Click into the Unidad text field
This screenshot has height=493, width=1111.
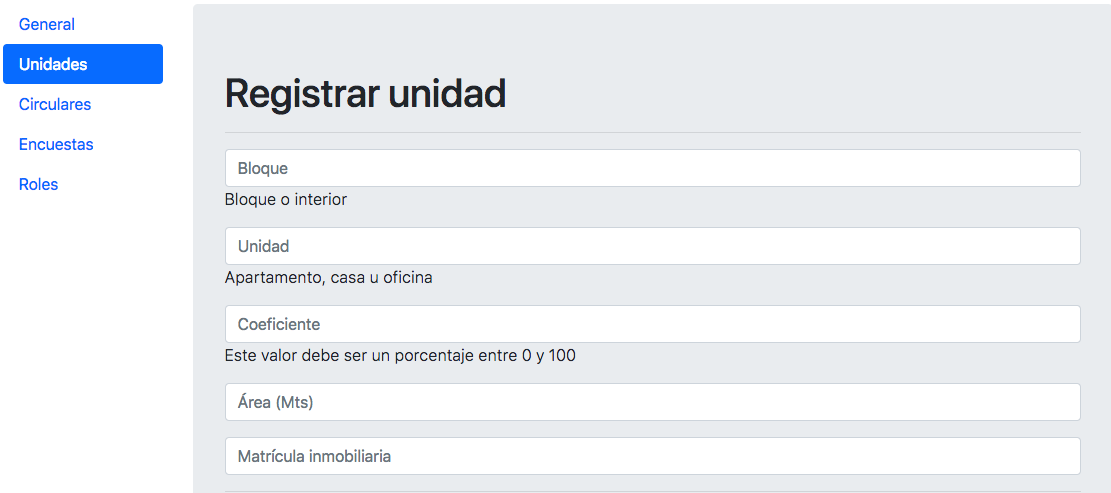tap(653, 246)
